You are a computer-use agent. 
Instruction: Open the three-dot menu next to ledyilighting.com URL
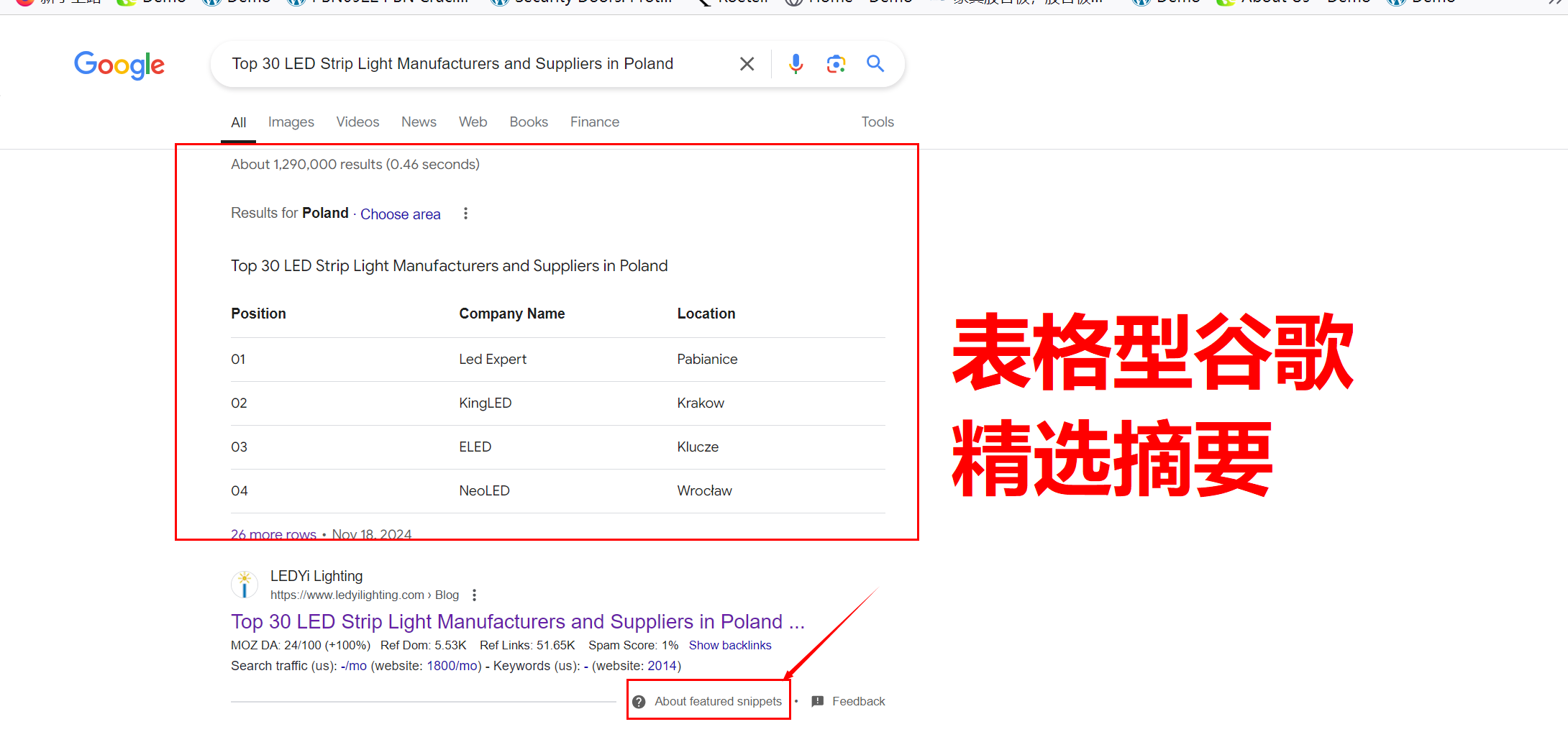pyautogui.click(x=474, y=595)
